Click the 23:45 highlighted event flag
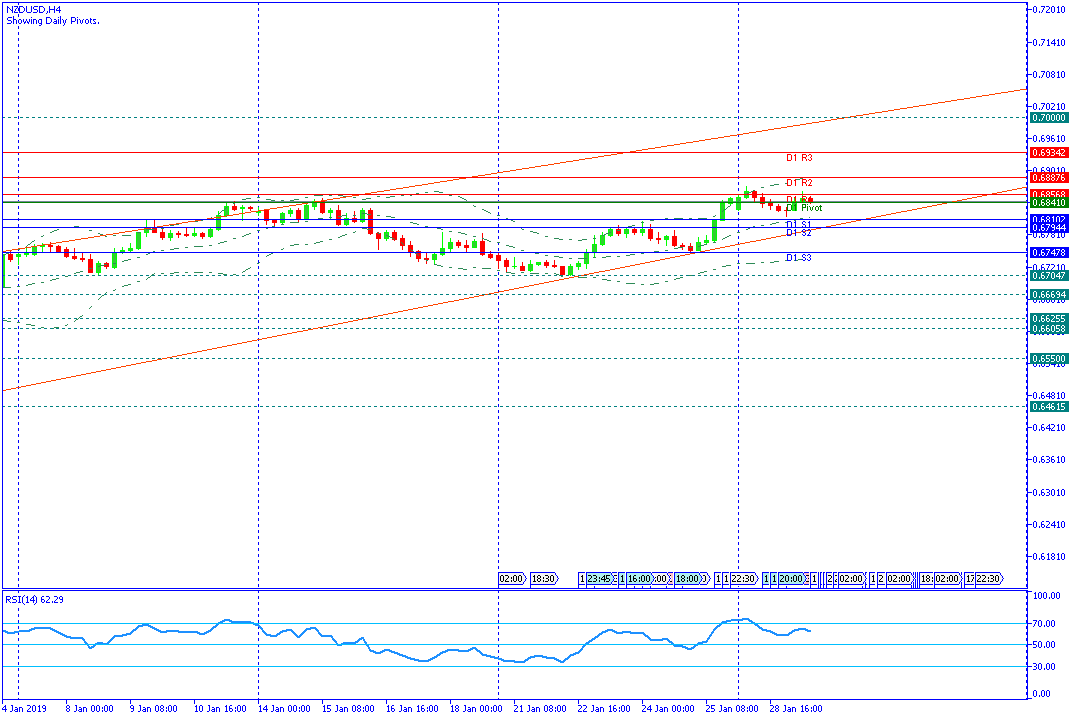This screenshot has width=1080, height=720. tap(599, 579)
